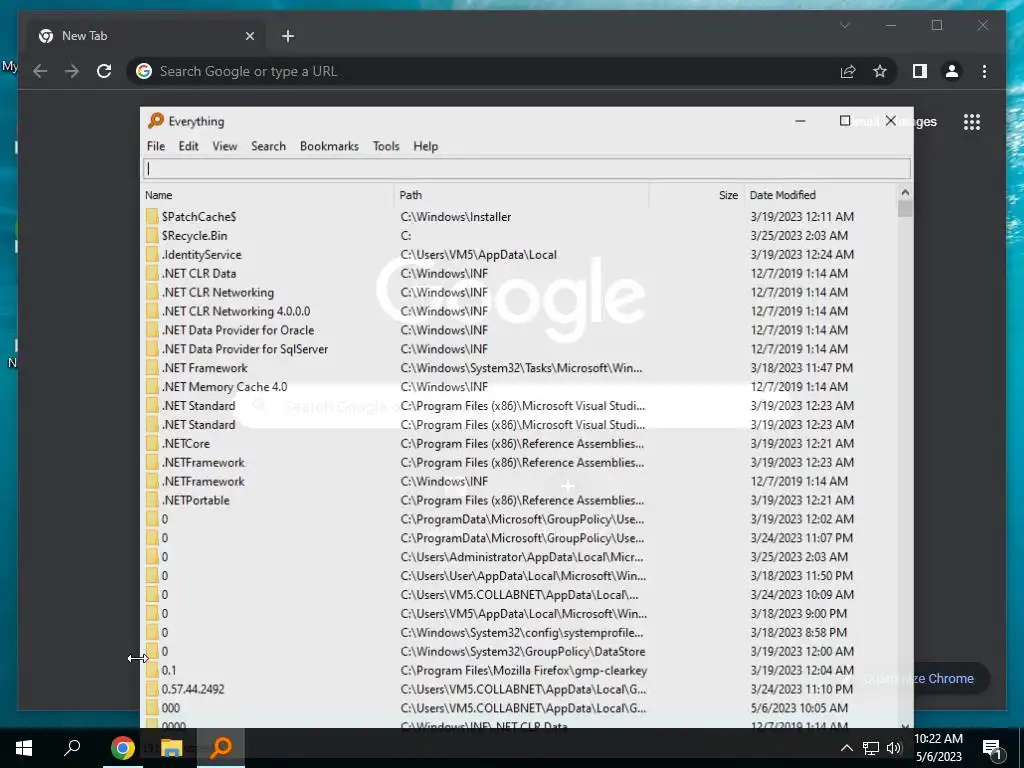Click Chrome forward arrow

point(72,71)
